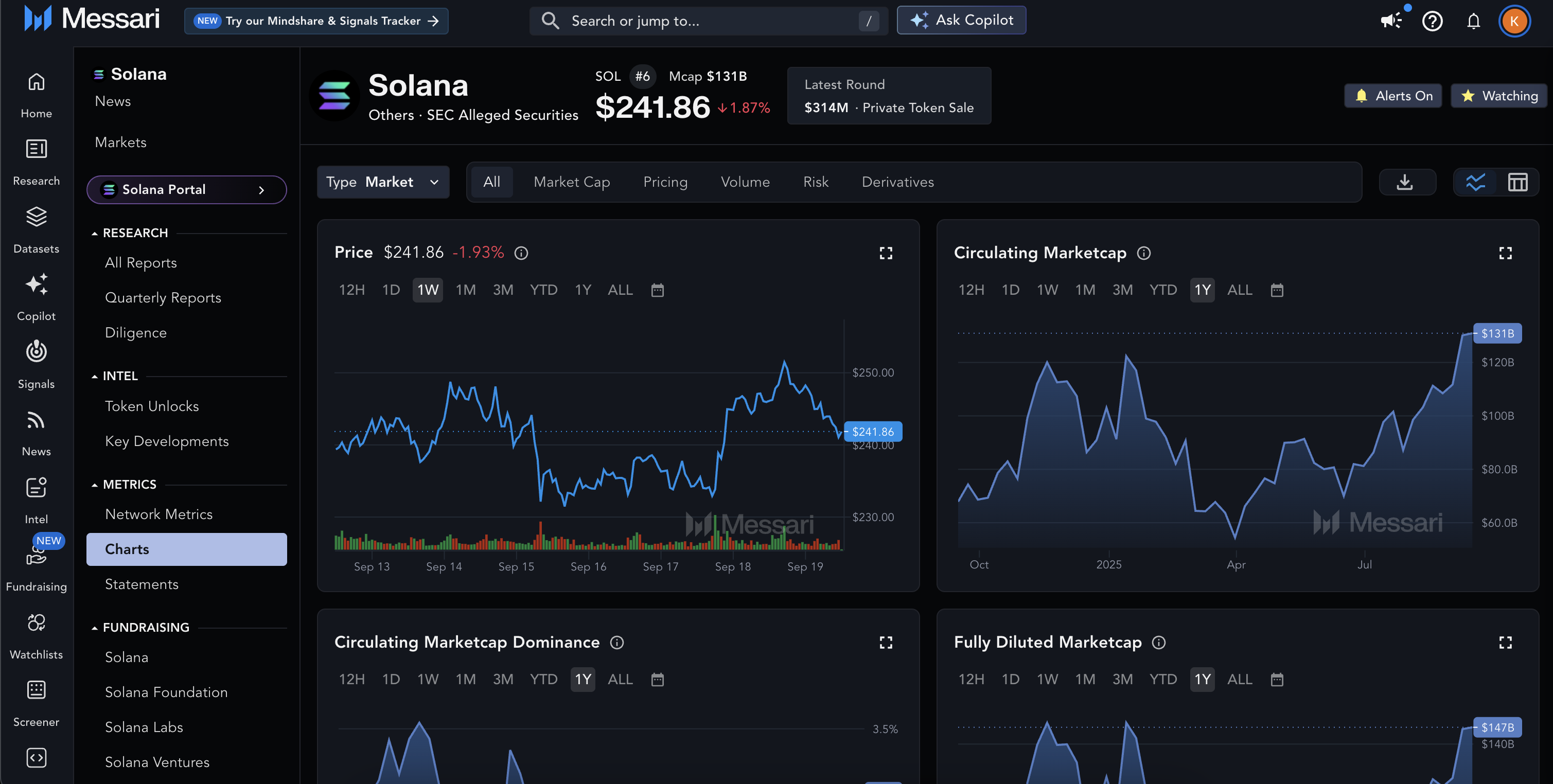Open the announcements megaphone icon
1553x784 pixels.
[x=1391, y=21]
